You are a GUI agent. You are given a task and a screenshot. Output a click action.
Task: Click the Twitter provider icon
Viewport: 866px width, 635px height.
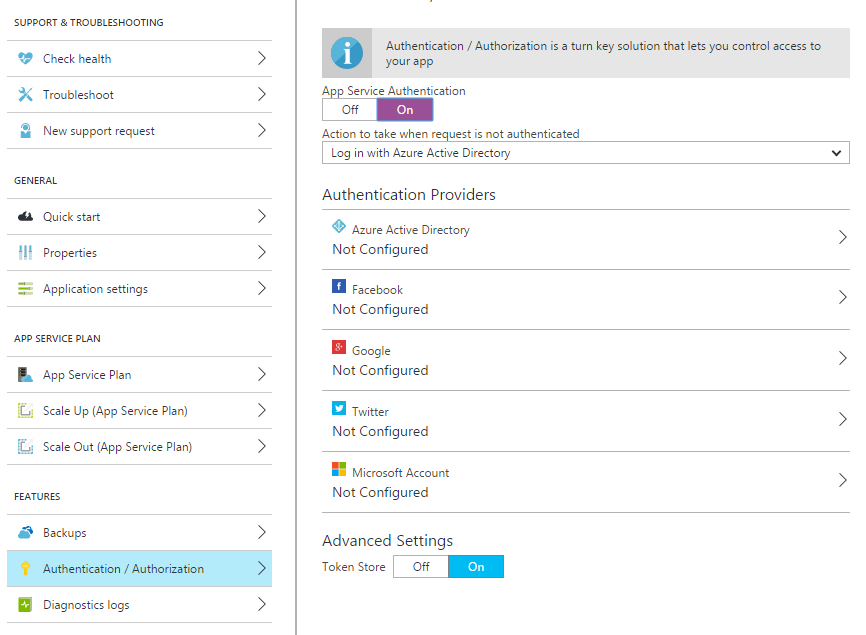[x=339, y=409]
